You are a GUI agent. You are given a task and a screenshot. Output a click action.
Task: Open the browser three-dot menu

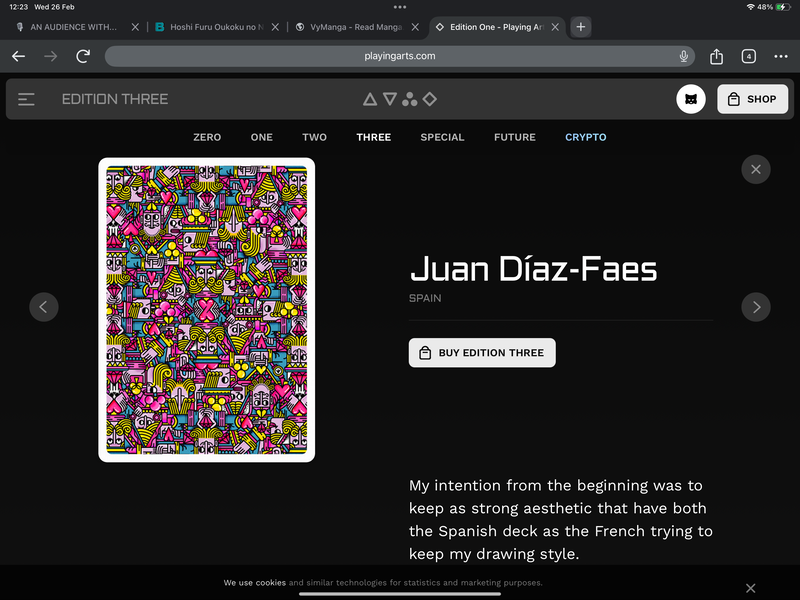point(781,56)
